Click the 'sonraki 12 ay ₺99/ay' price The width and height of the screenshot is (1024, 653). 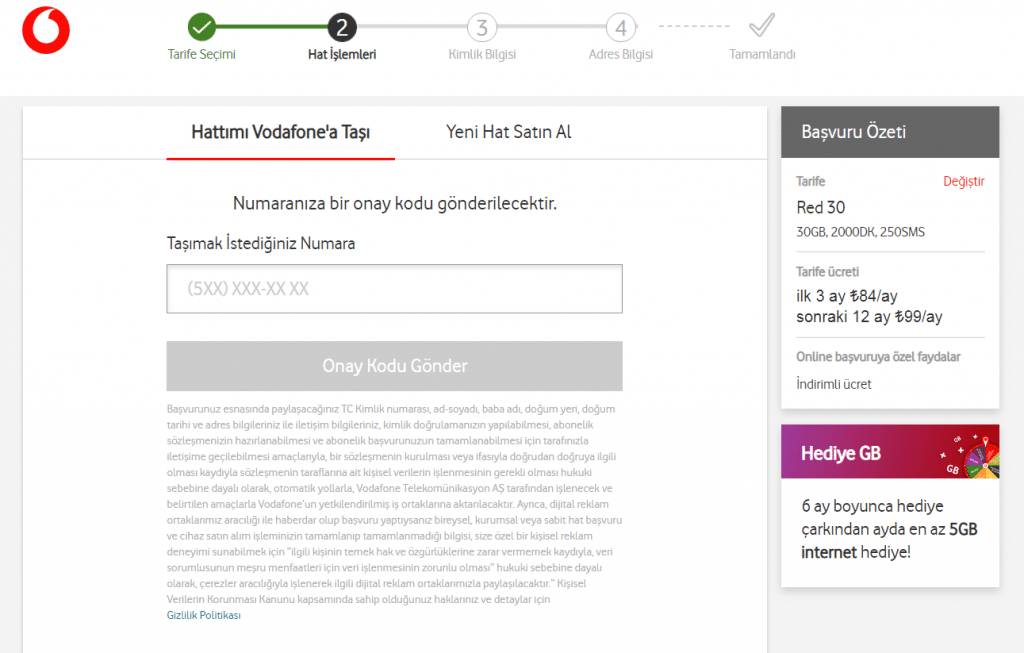tap(869, 317)
